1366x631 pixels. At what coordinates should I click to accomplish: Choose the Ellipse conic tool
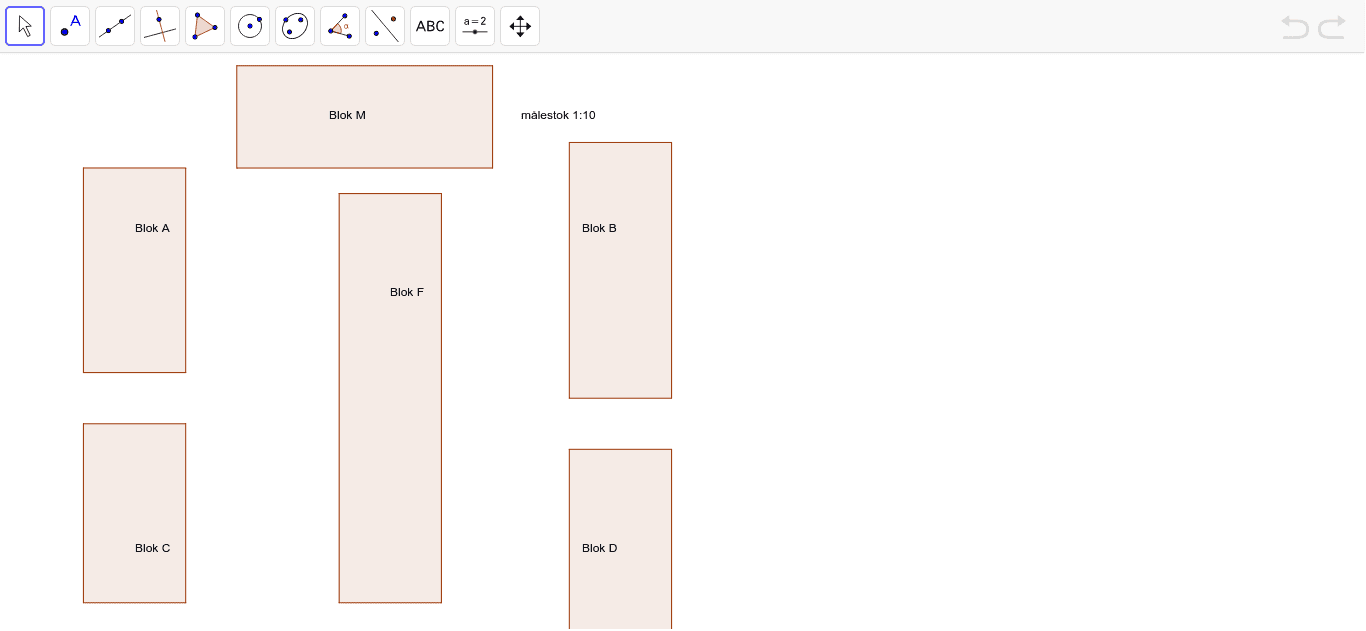pos(295,26)
